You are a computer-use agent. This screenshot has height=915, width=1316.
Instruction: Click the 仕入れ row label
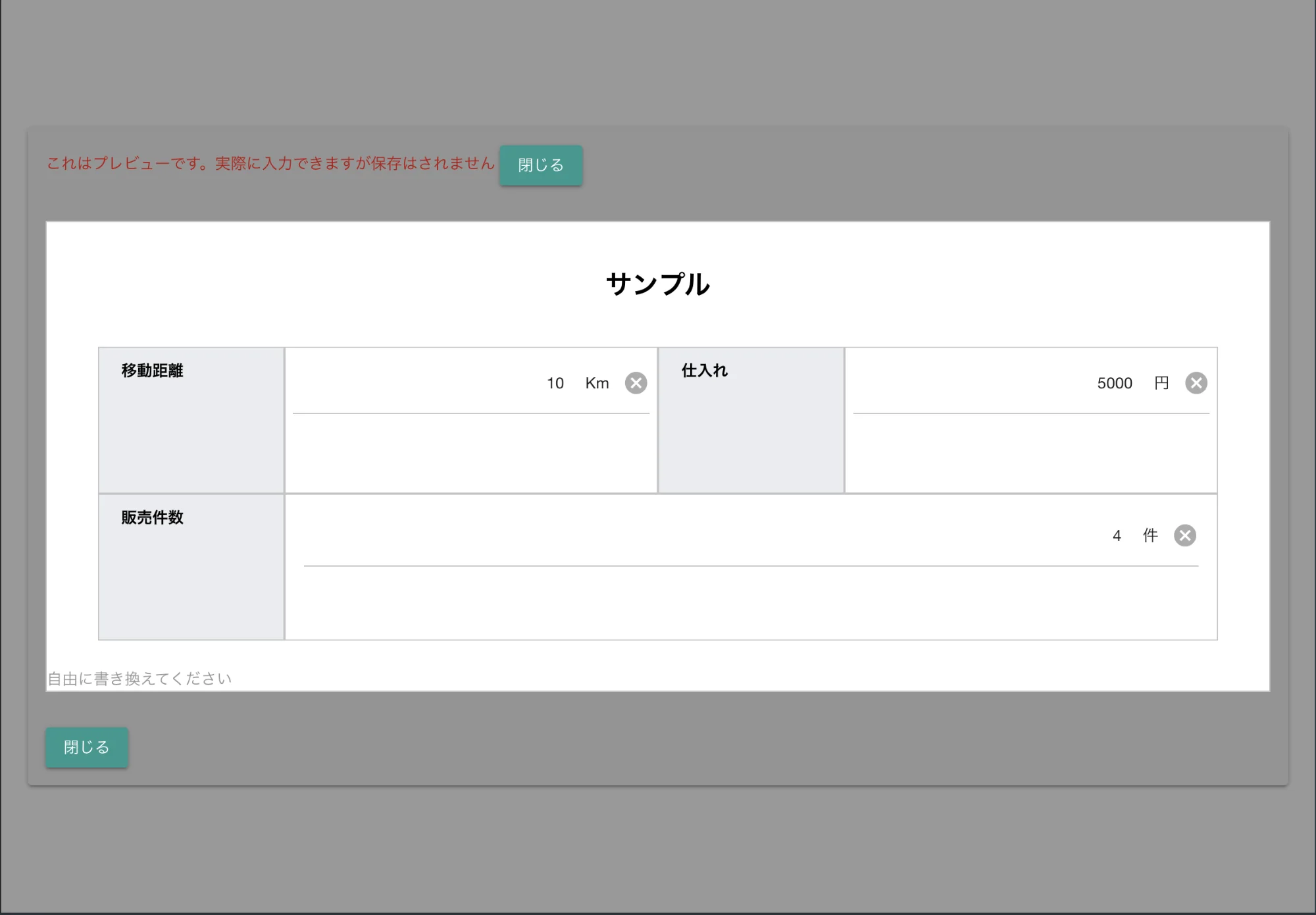click(x=703, y=369)
